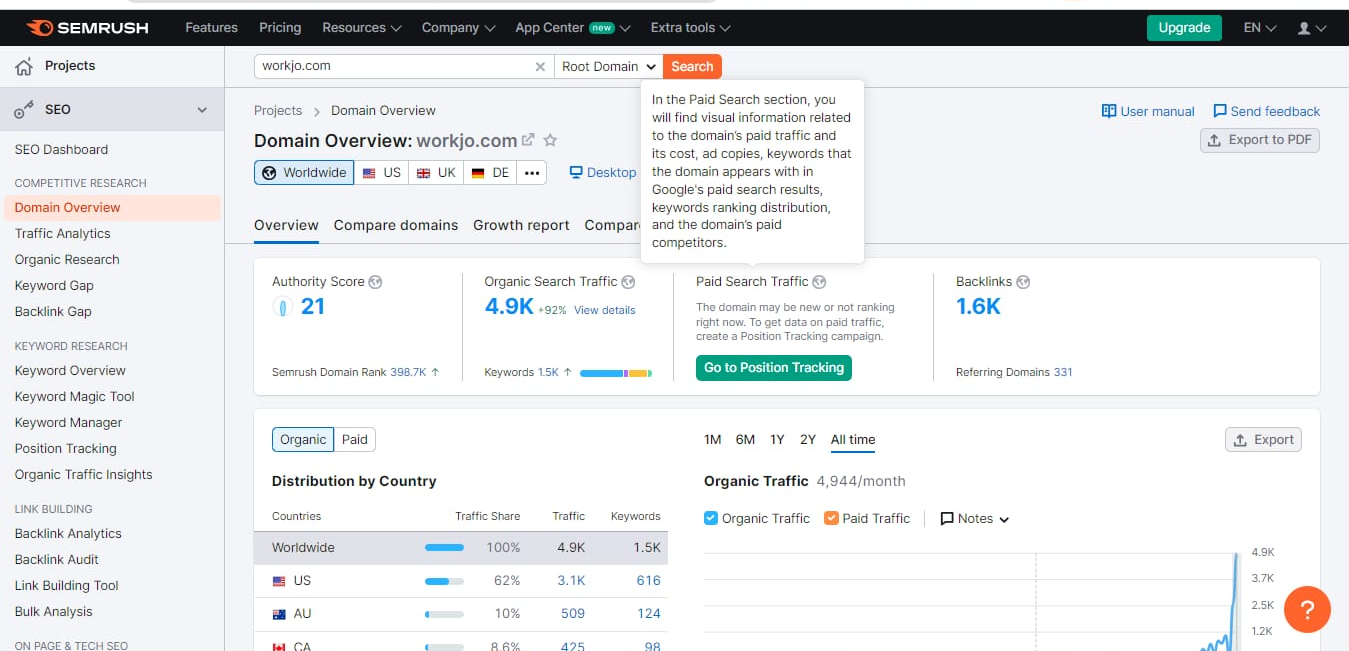Click the orange help question mark button
The image size is (1349, 651).
coord(1307,609)
